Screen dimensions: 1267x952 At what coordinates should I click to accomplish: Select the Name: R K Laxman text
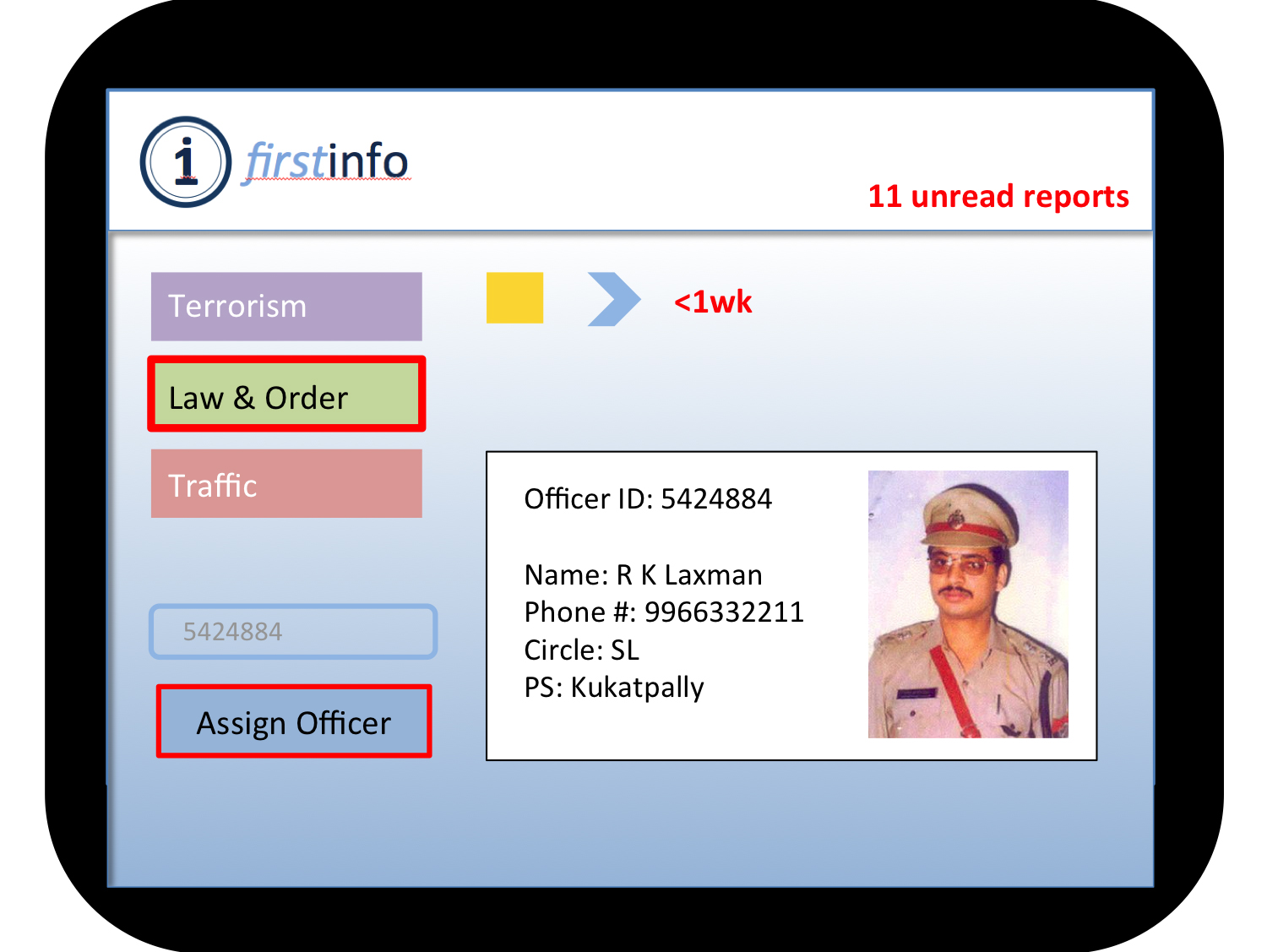click(643, 575)
